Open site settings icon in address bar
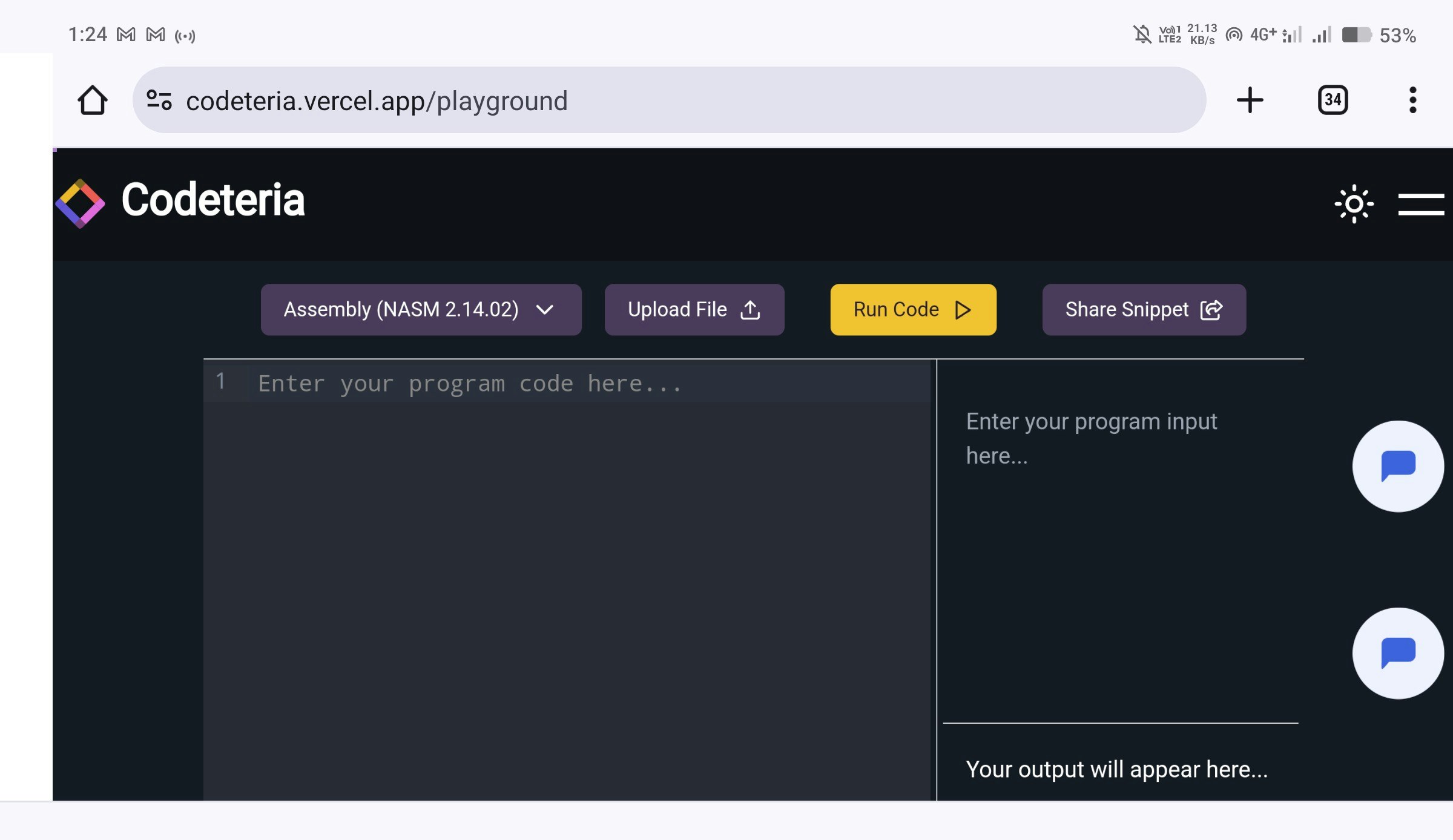This screenshot has height=840, width=1453. click(x=159, y=100)
